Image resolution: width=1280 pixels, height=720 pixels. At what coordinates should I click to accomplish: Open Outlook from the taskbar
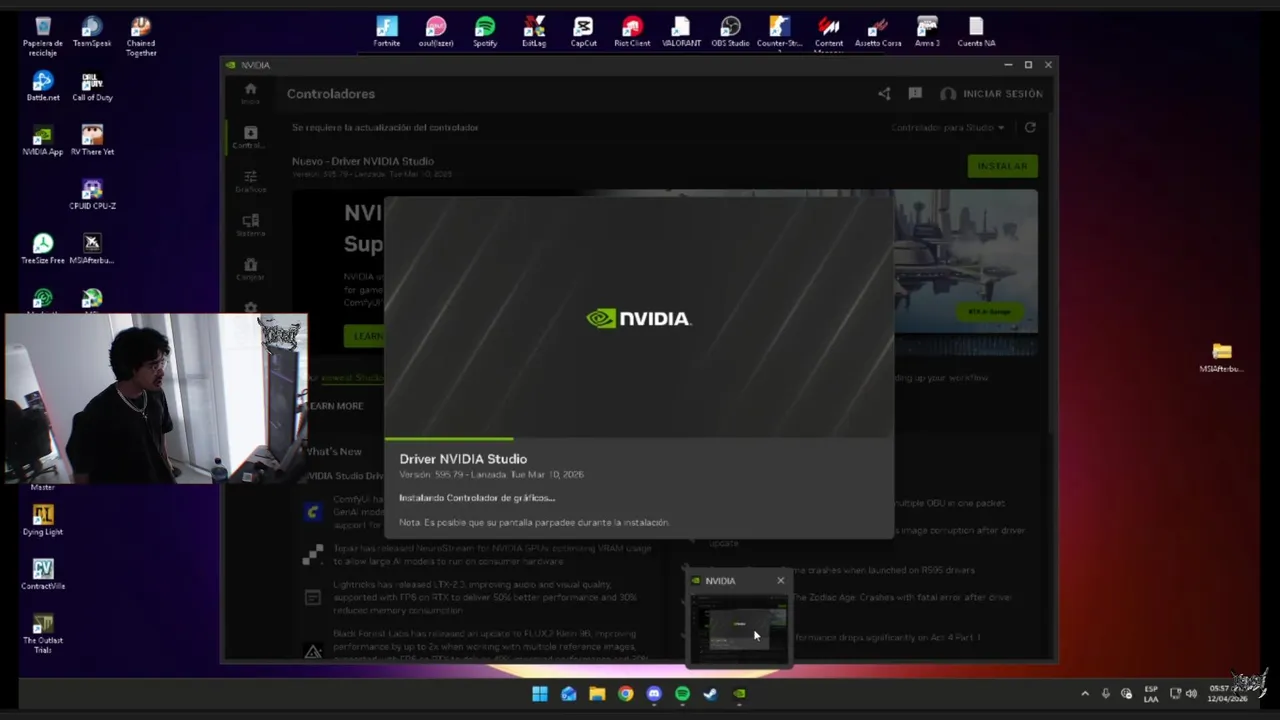(569, 694)
